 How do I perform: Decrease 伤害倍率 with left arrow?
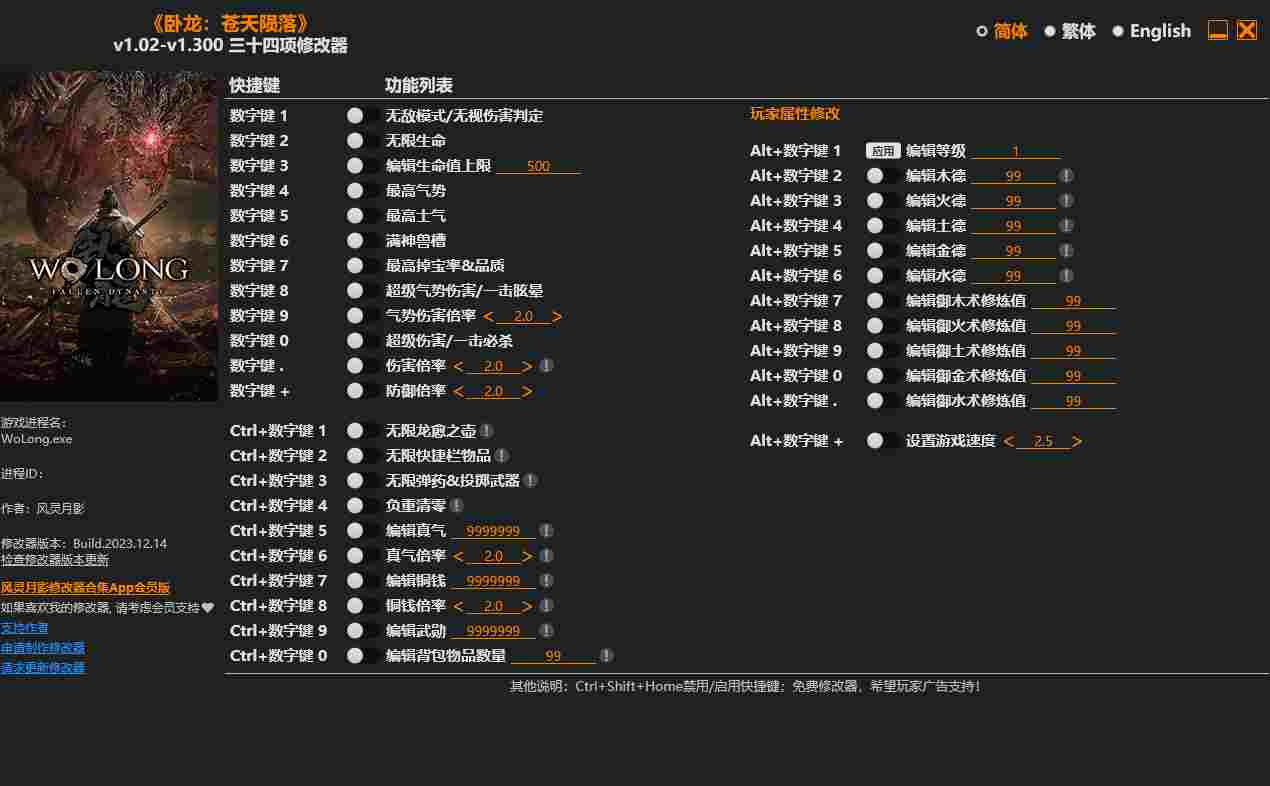tap(458, 366)
